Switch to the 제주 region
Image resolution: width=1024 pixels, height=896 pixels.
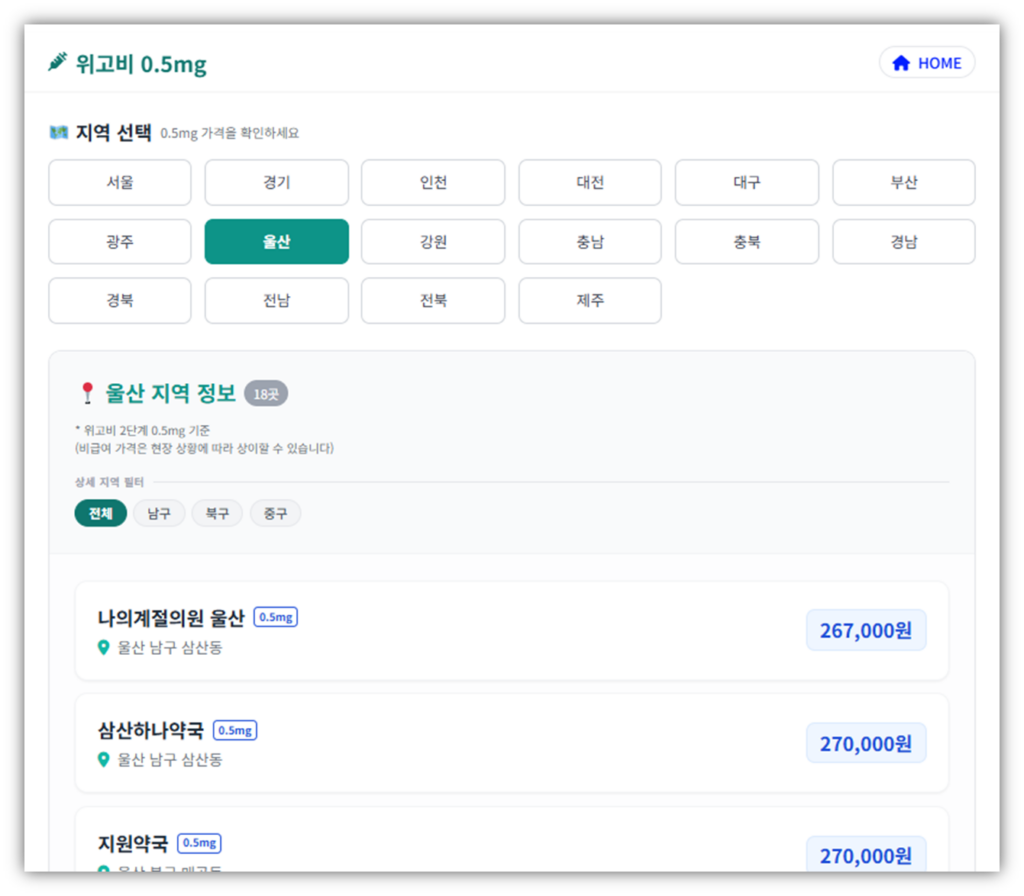[590, 301]
